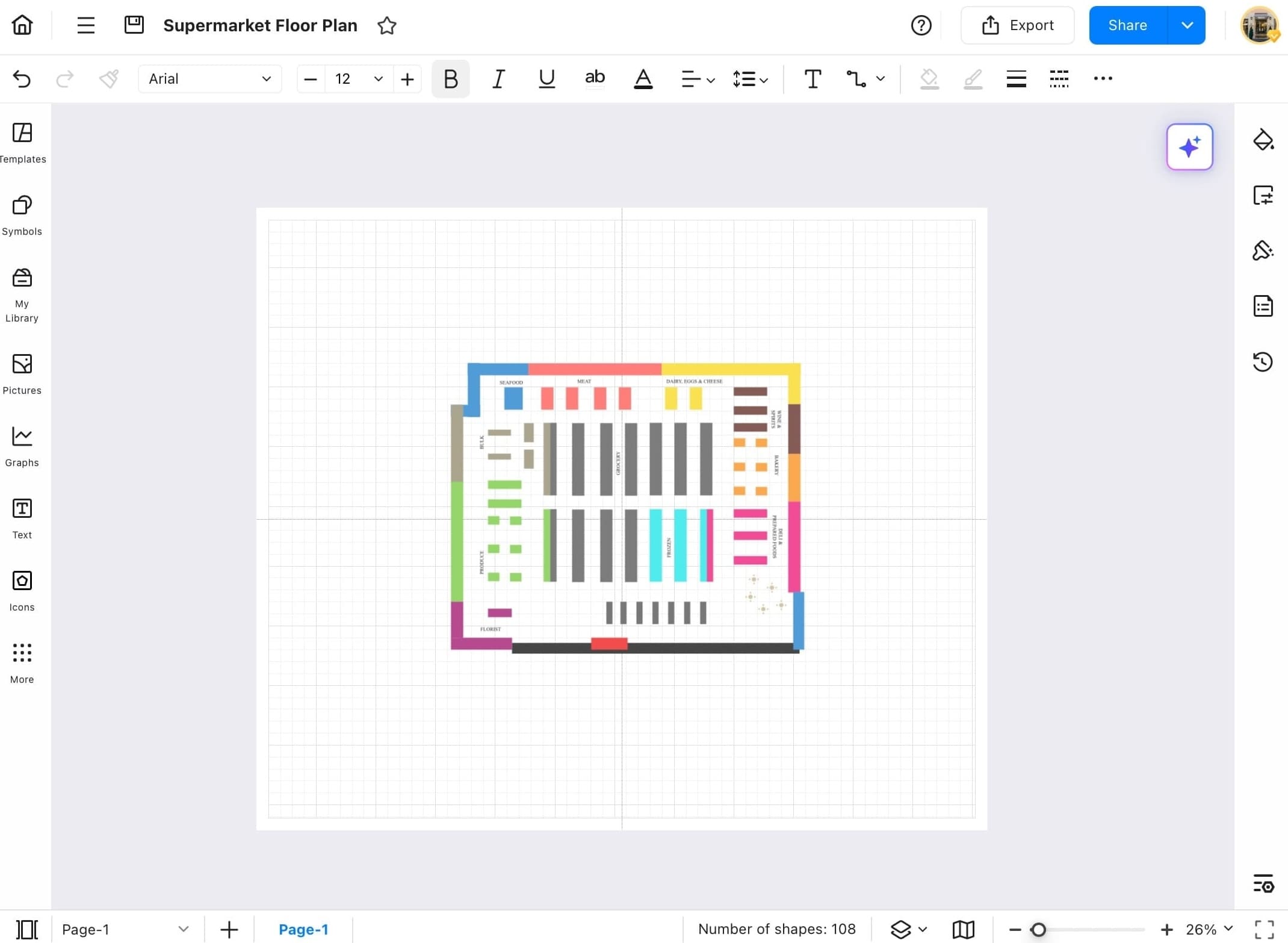Click the Export button
The height and width of the screenshot is (943, 1288).
click(x=1018, y=25)
